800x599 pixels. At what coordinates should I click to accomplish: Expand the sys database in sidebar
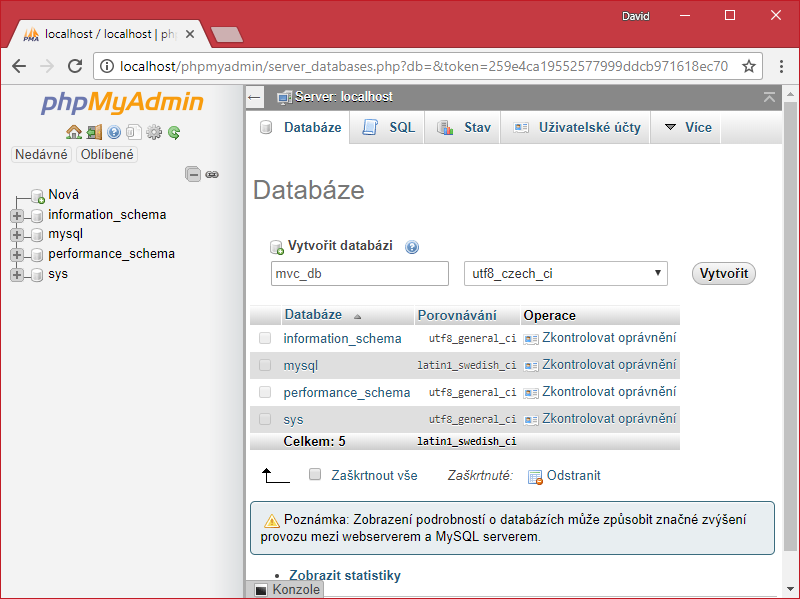(x=16, y=273)
